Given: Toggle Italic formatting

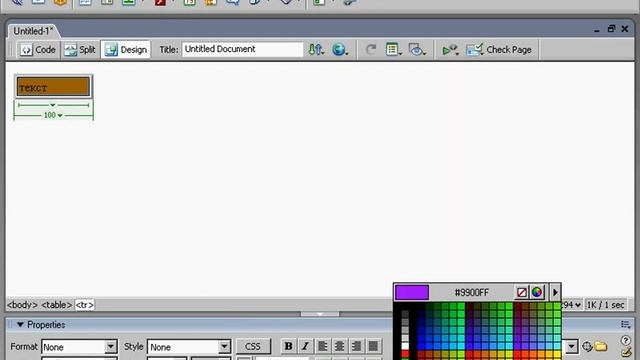Looking at the screenshot, I should coord(305,346).
